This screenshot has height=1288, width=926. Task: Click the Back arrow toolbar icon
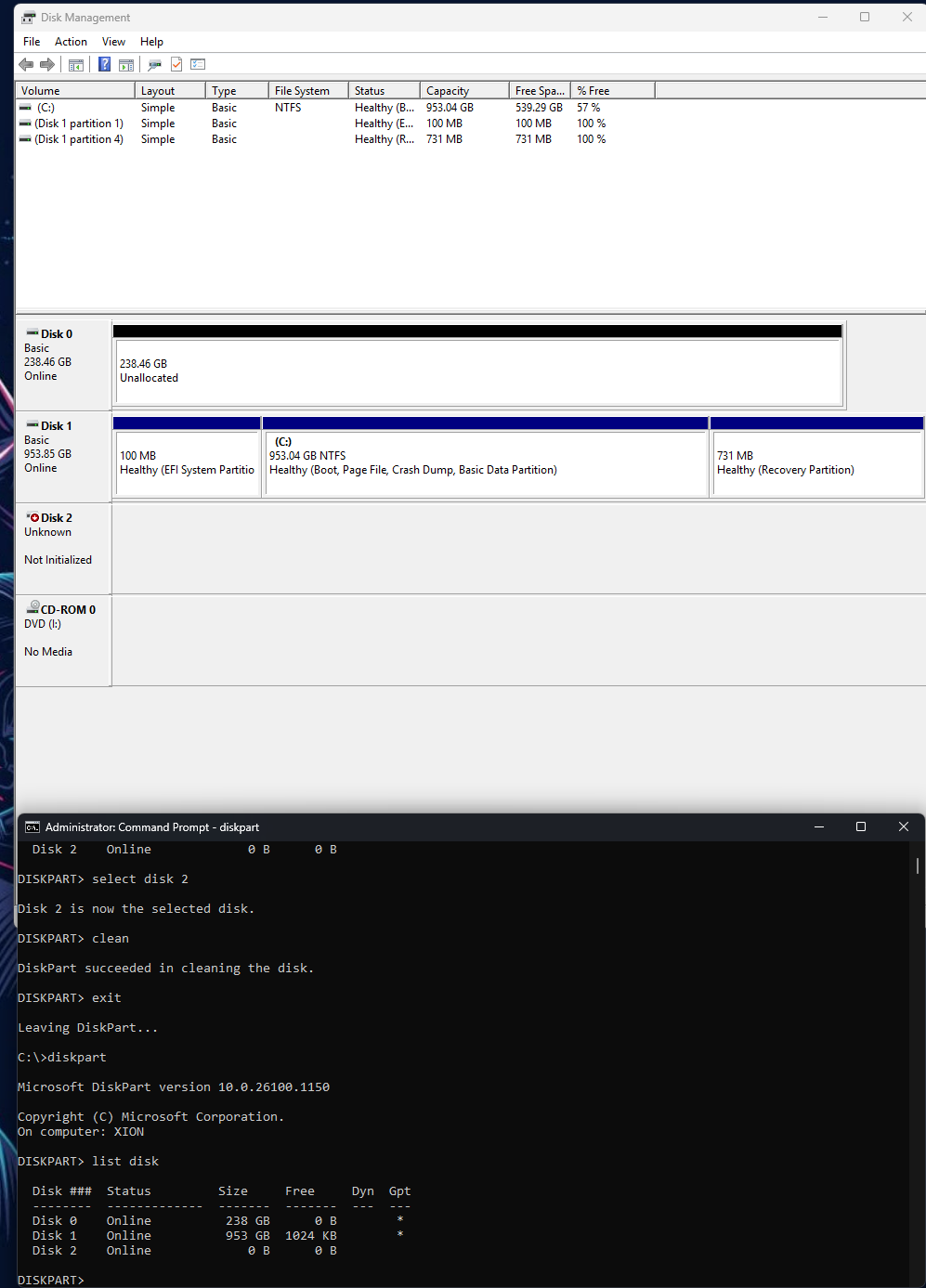(x=26, y=64)
